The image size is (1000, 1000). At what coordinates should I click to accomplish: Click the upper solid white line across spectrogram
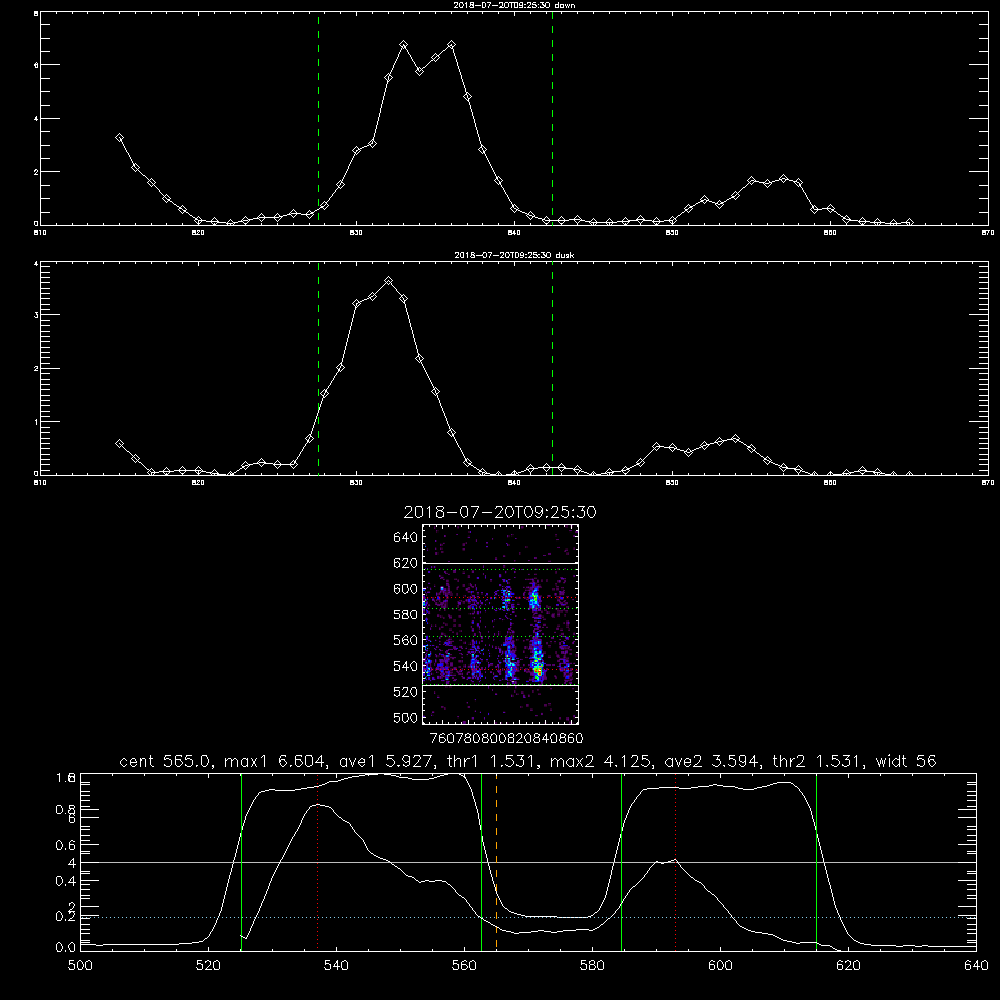(500, 563)
